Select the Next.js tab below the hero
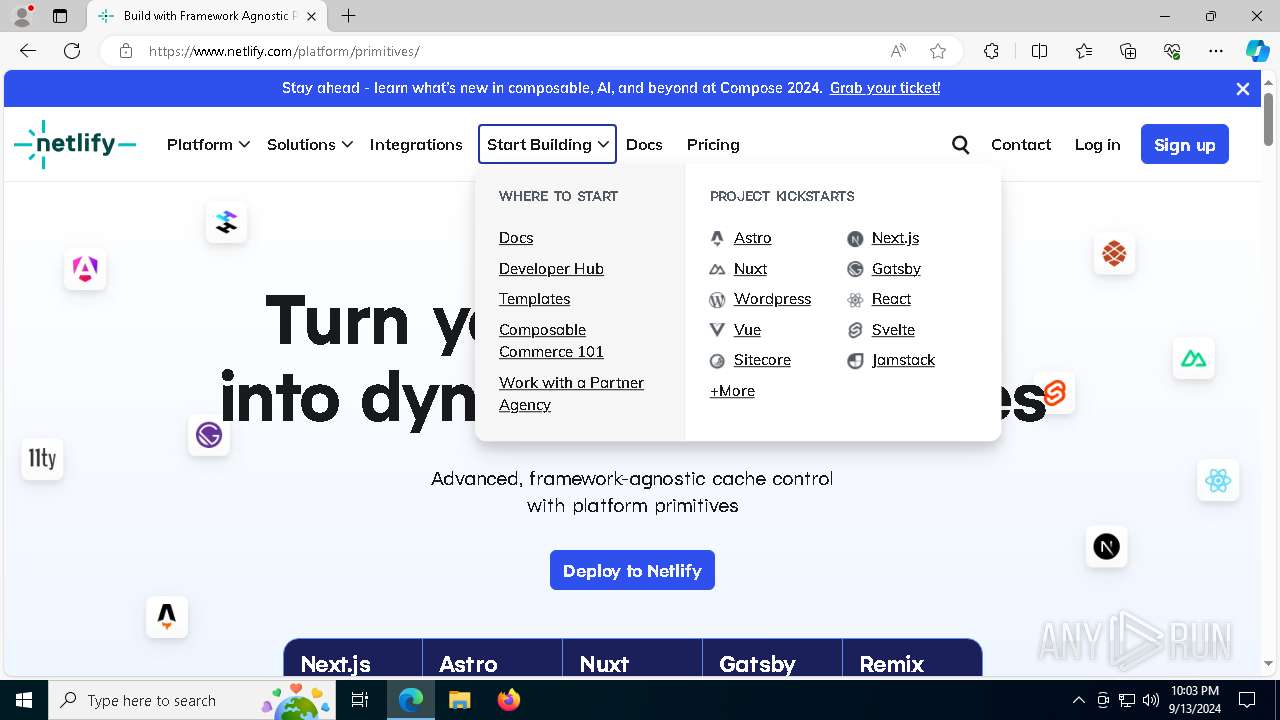The height and width of the screenshot is (720, 1280). click(x=353, y=660)
